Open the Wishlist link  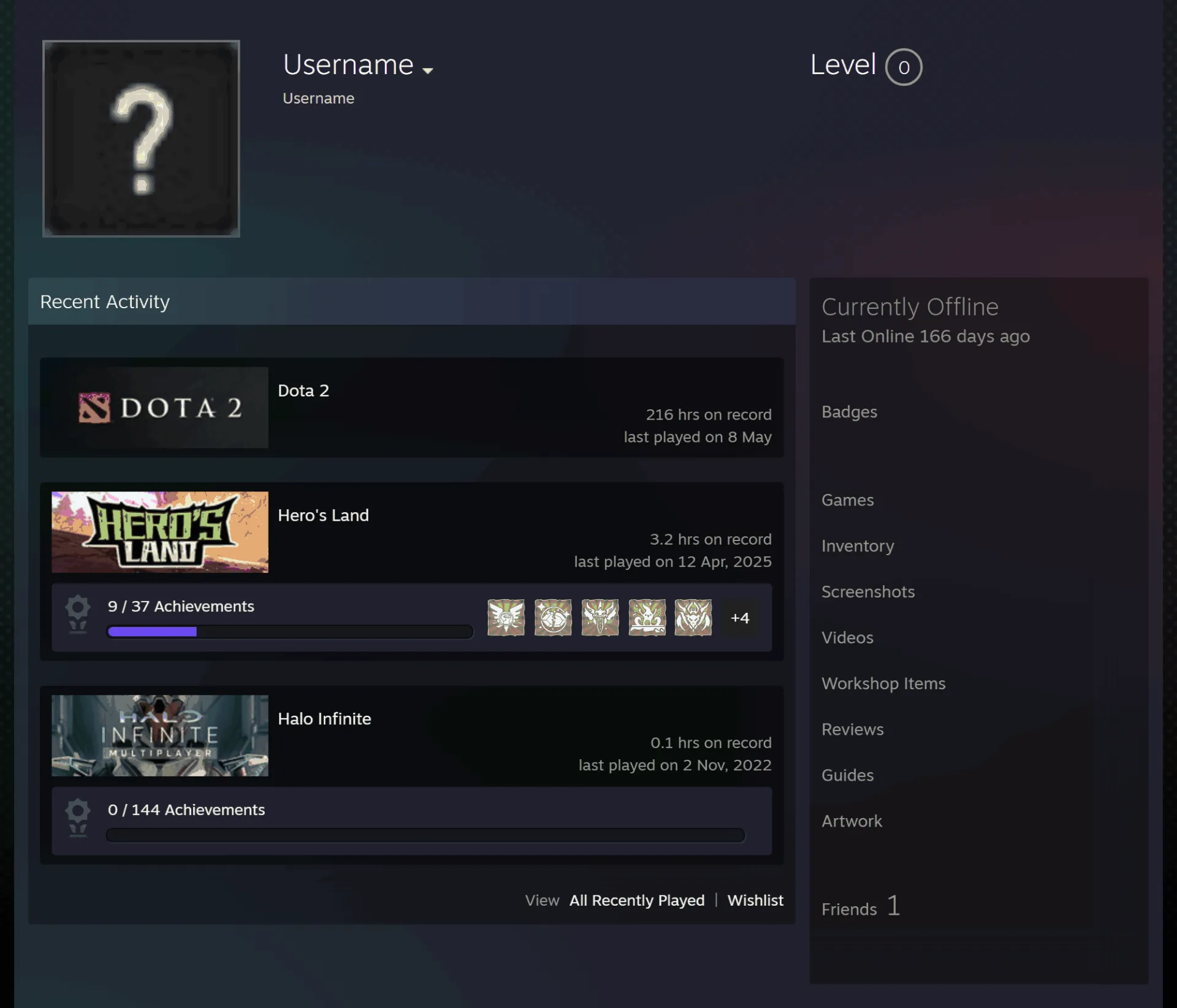tap(755, 900)
